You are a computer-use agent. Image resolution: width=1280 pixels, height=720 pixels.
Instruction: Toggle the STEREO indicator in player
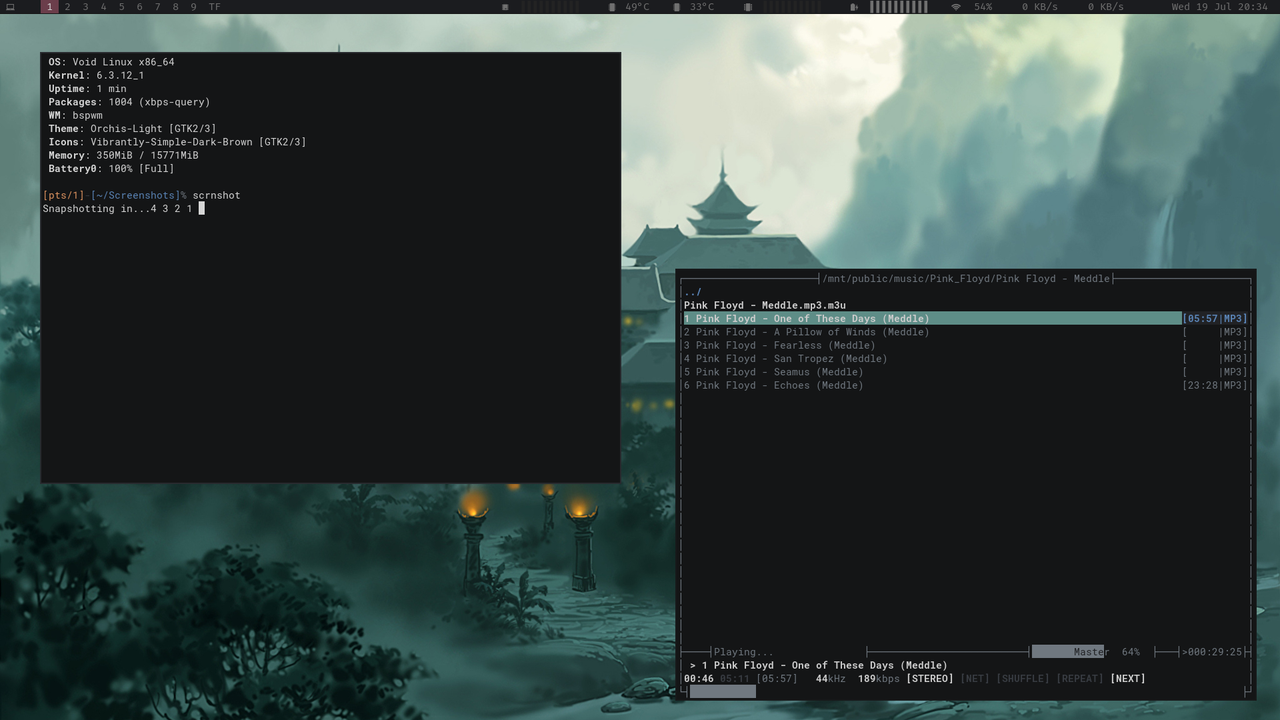pyautogui.click(x=930, y=679)
